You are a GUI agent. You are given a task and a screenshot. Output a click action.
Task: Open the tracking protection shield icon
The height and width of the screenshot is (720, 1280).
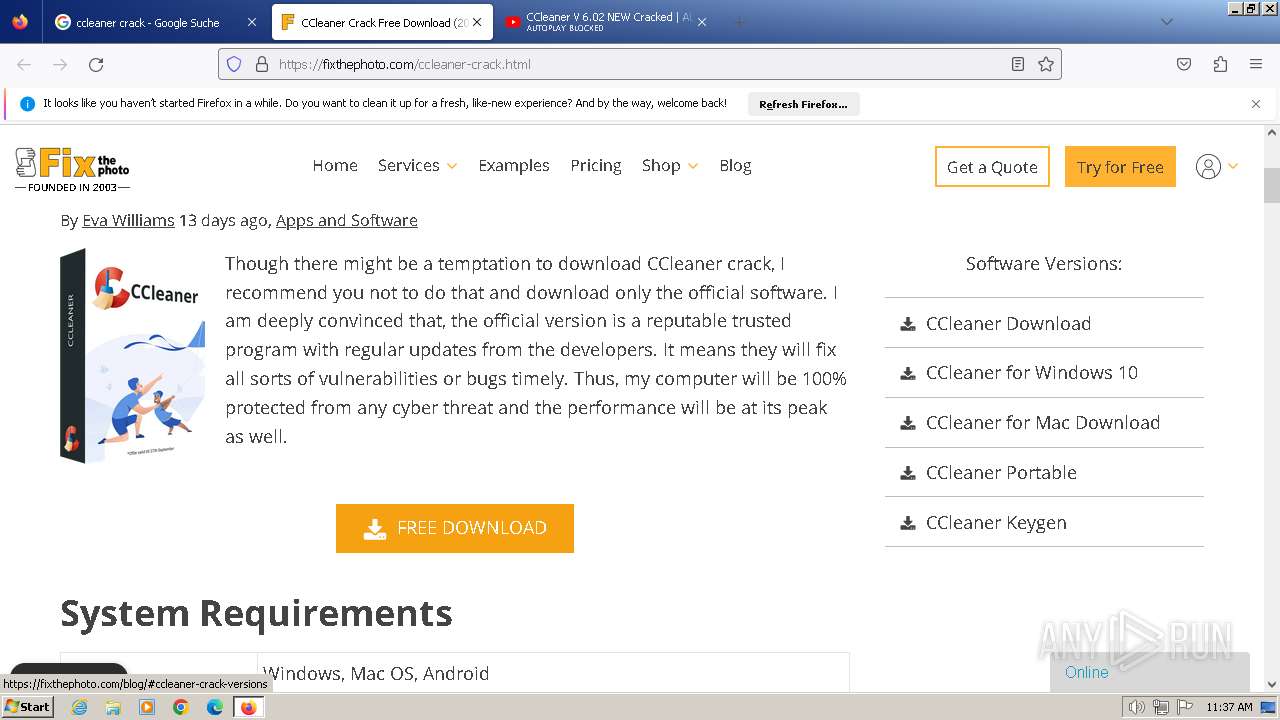coord(234,64)
